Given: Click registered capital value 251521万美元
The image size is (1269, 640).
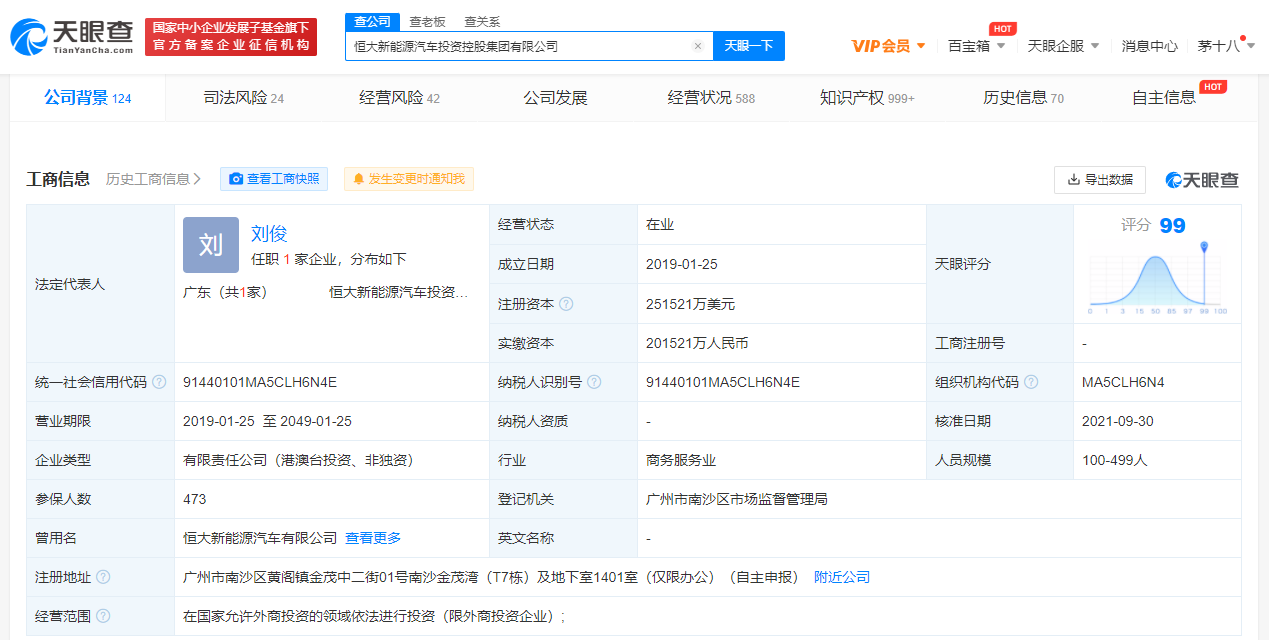Looking at the screenshot, I should pyautogui.click(x=690, y=304).
